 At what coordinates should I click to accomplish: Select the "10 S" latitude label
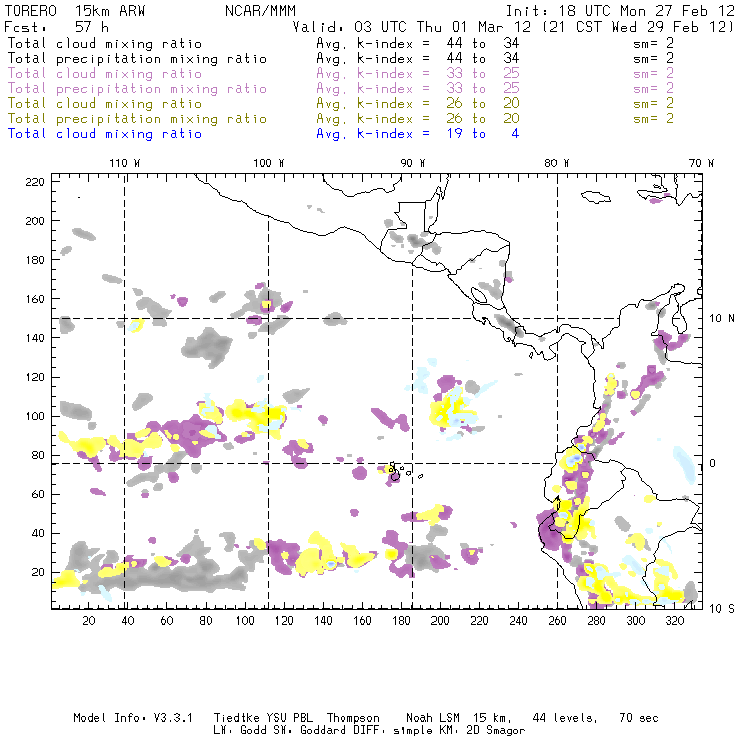(722, 609)
